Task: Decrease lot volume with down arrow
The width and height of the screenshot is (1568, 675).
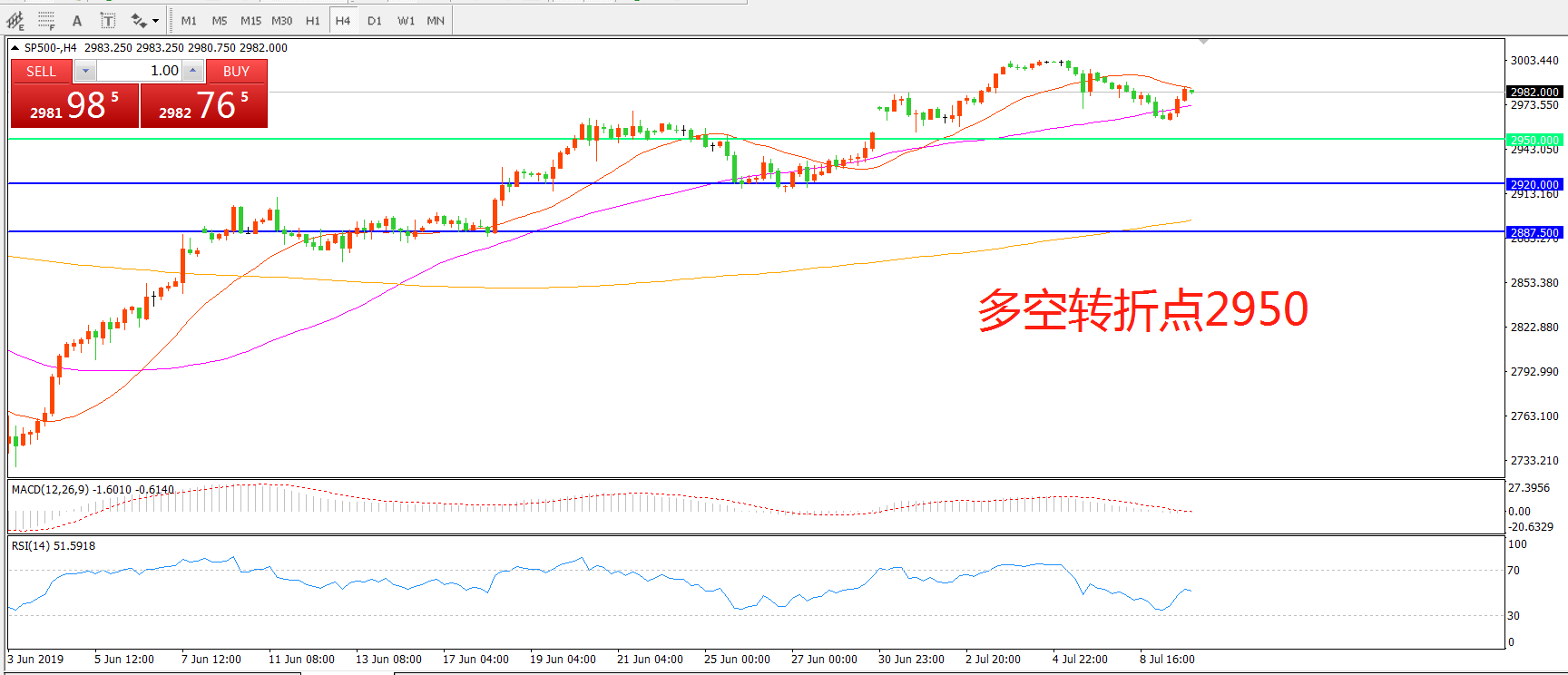Action: [85, 71]
